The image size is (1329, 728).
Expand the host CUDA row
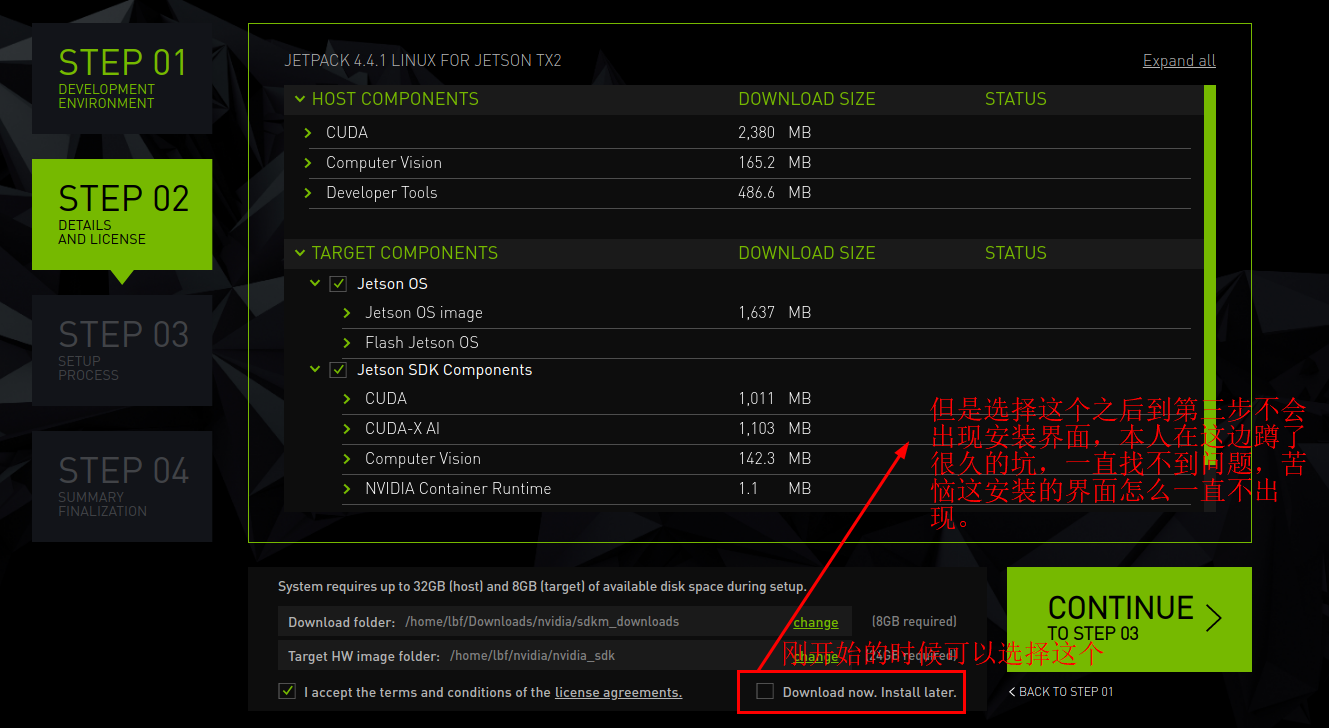tap(308, 133)
